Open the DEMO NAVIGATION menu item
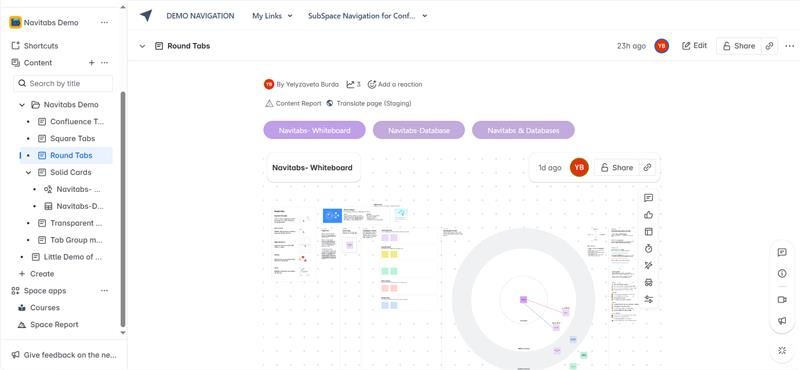 (x=200, y=16)
